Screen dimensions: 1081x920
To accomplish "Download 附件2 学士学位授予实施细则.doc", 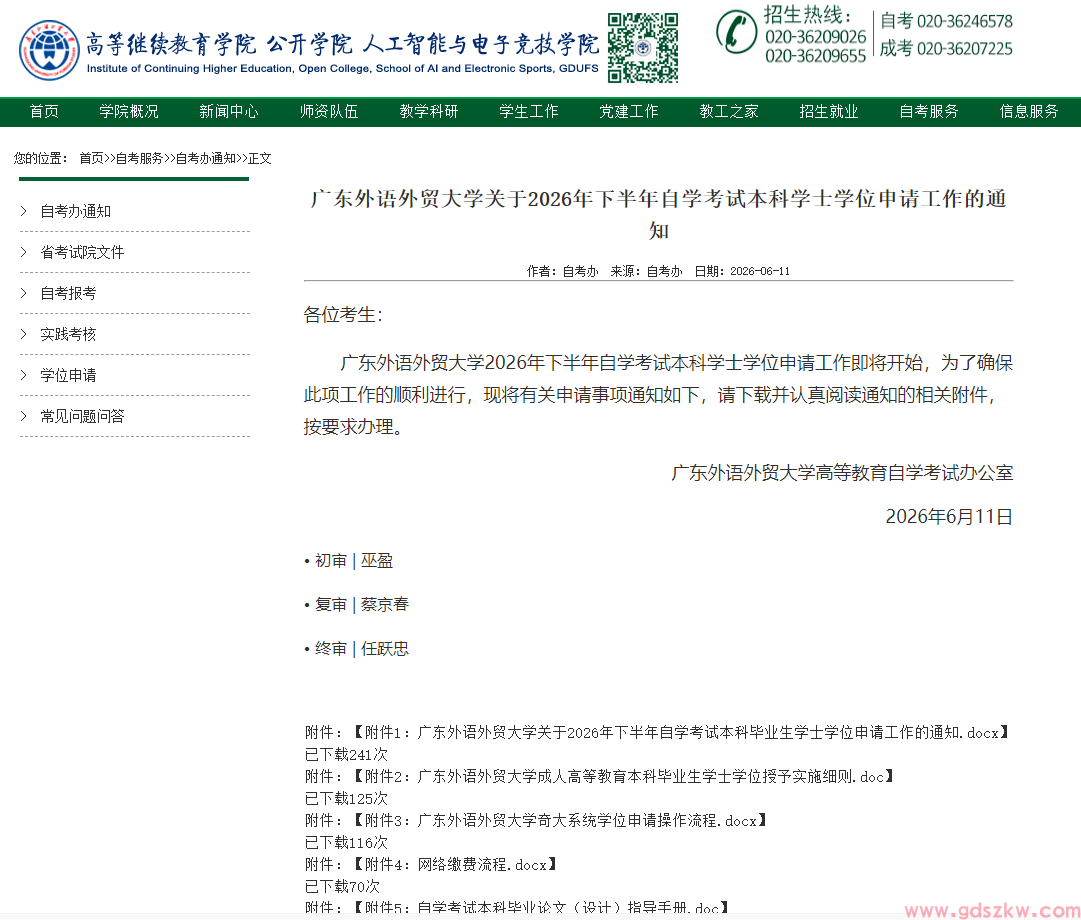I will pos(625,777).
